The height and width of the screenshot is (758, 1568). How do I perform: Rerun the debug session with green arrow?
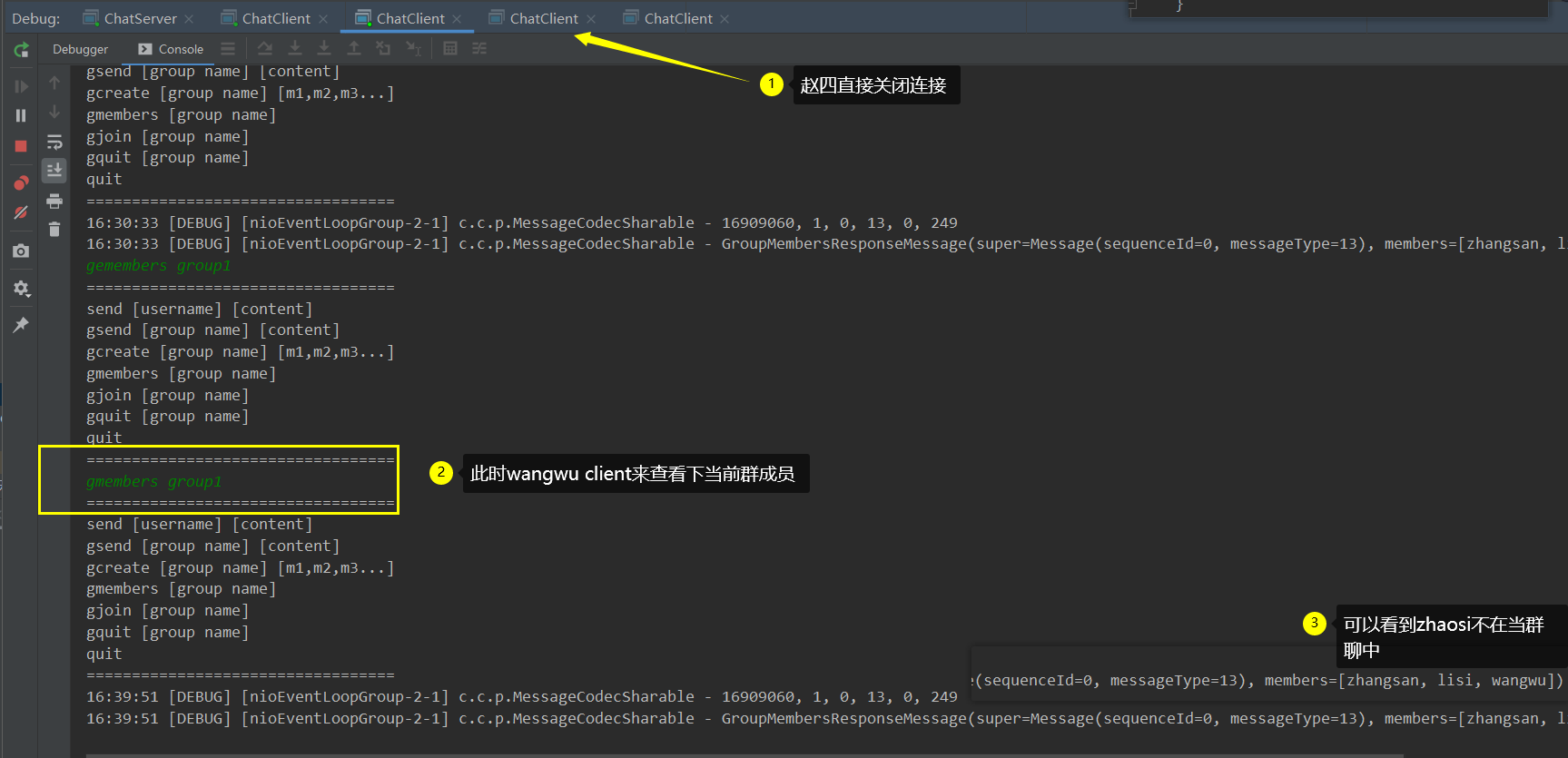point(21,50)
